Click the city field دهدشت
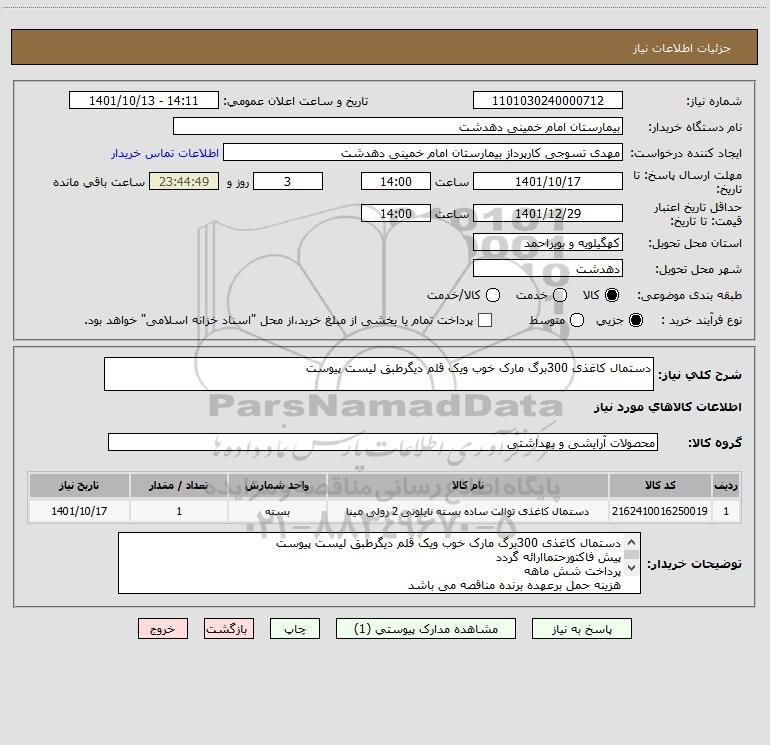The height and width of the screenshot is (745, 770). click(548, 268)
